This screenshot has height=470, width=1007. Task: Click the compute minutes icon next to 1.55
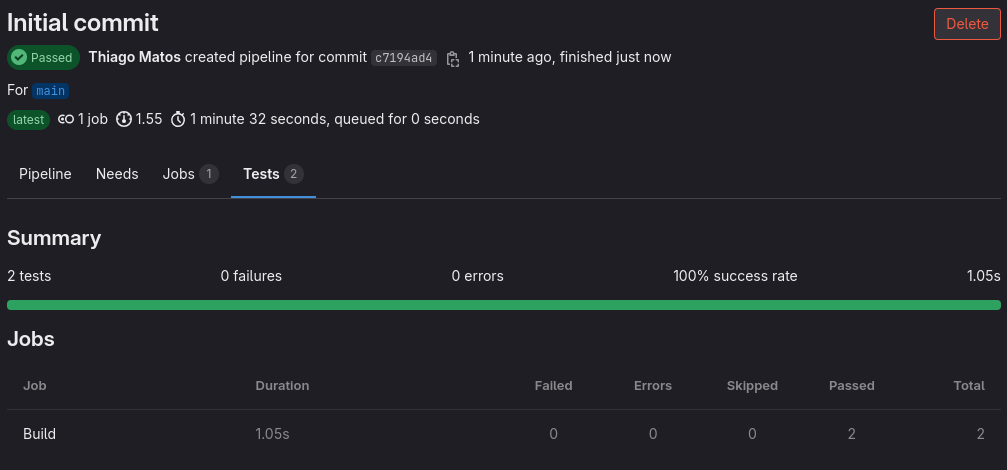coord(124,120)
